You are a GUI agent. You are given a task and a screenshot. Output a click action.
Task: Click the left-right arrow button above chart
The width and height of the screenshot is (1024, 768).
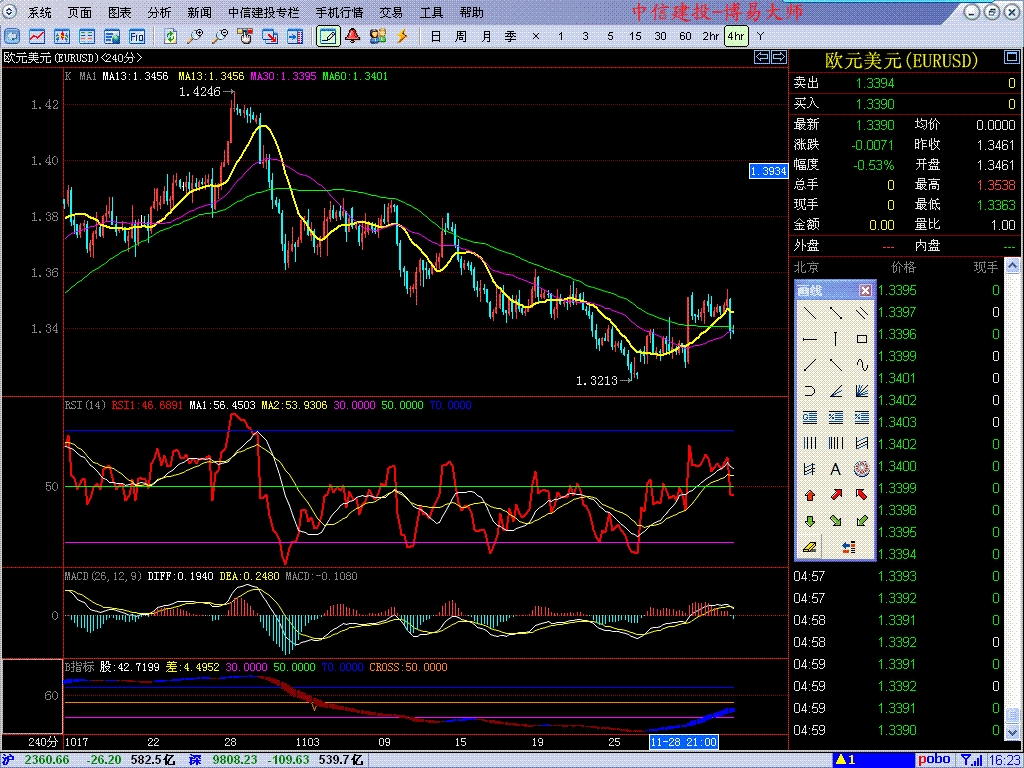(x=762, y=58)
